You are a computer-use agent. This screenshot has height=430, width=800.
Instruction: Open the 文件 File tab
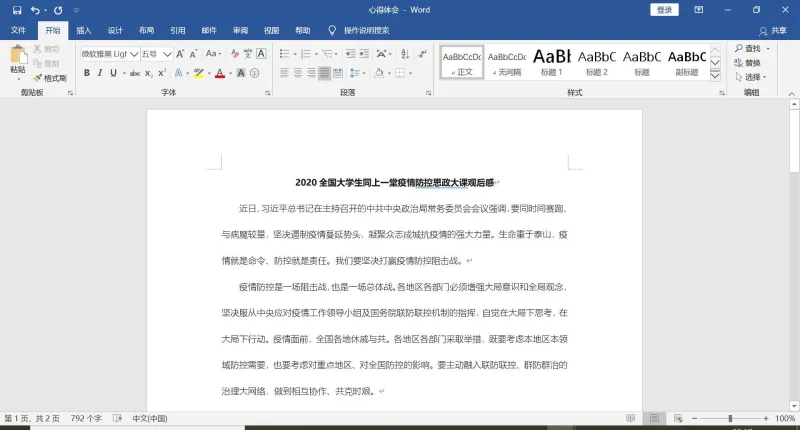(x=18, y=31)
